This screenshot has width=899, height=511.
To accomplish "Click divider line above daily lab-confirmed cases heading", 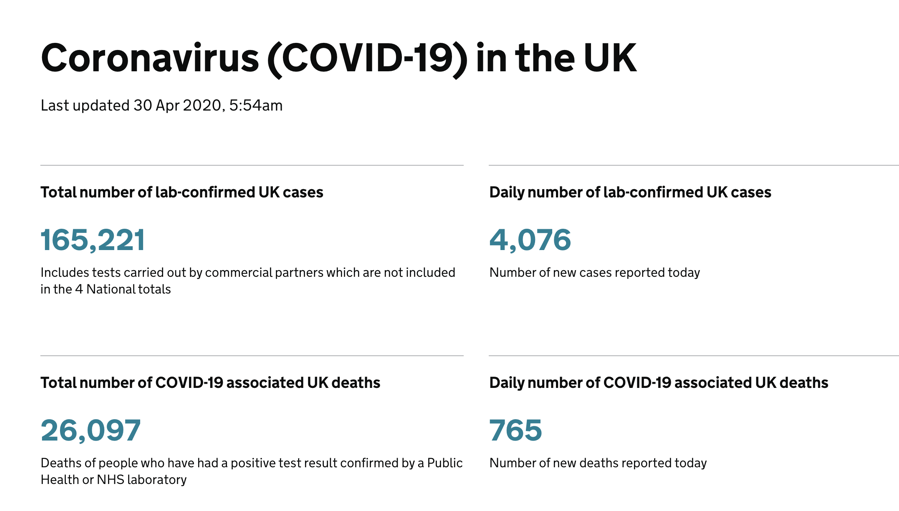I will click(694, 165).
